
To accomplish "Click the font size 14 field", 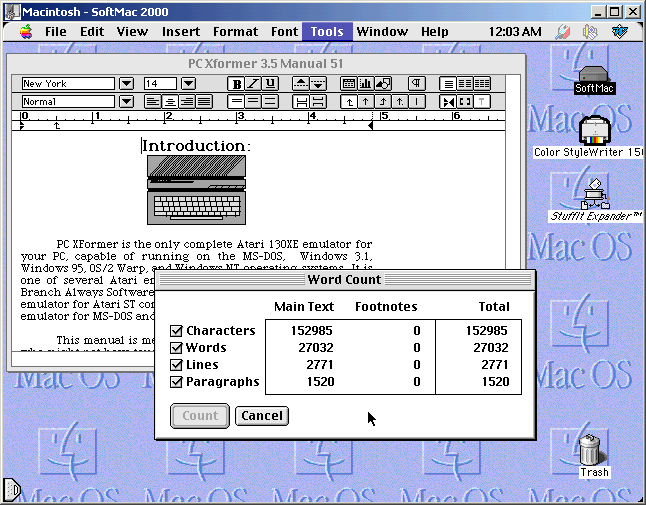I will point(160,84).
